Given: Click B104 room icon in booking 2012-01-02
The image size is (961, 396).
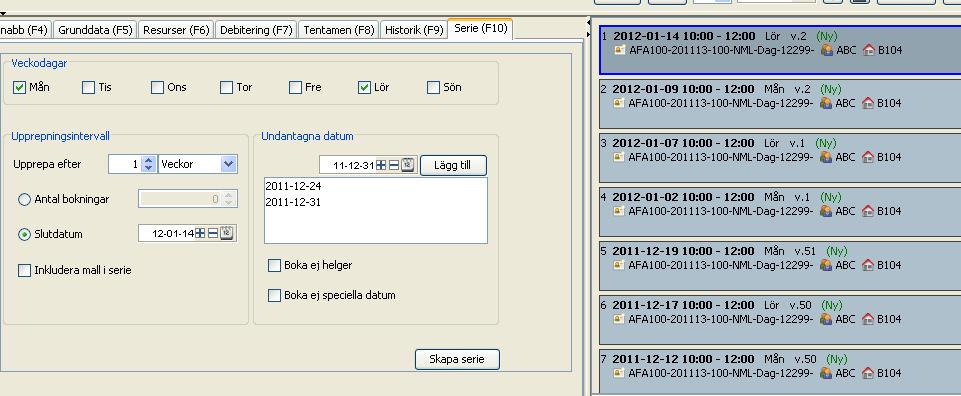Looking at the screenshot, I should (868, 211).
